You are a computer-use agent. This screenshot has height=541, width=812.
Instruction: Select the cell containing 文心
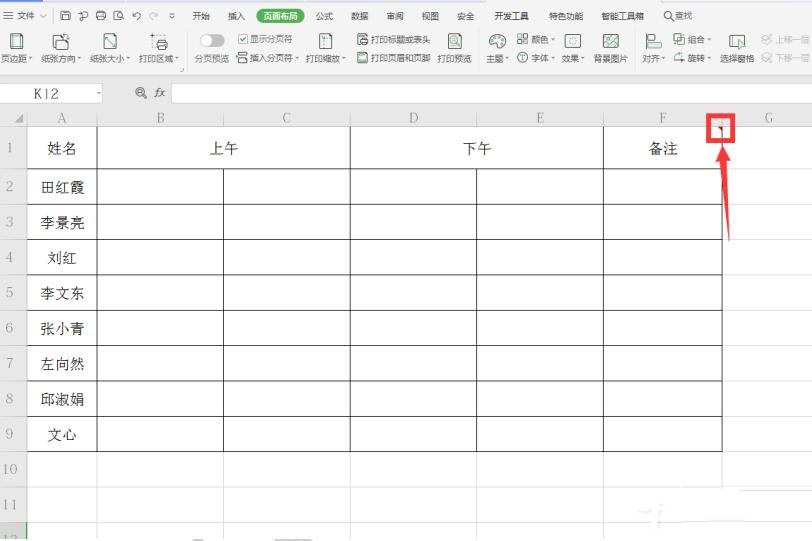click(62, 434)
